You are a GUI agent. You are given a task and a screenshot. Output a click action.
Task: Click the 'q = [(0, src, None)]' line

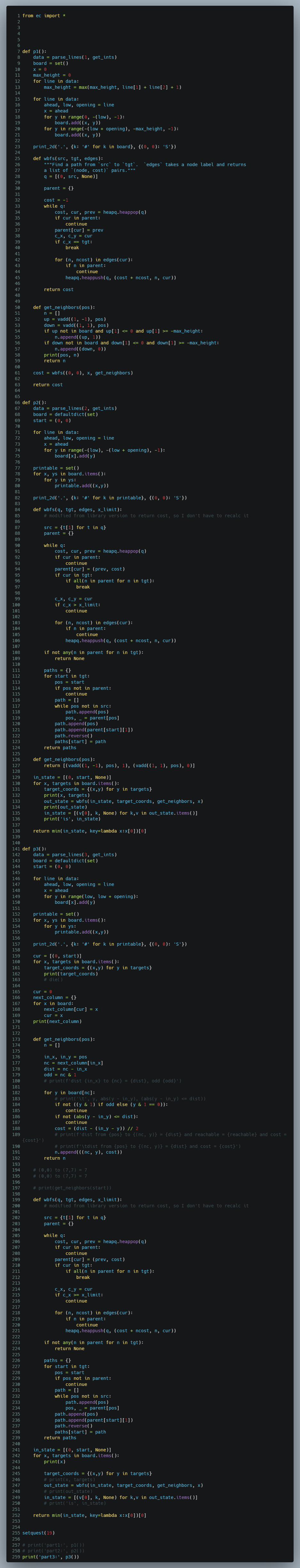pos(71,177)
